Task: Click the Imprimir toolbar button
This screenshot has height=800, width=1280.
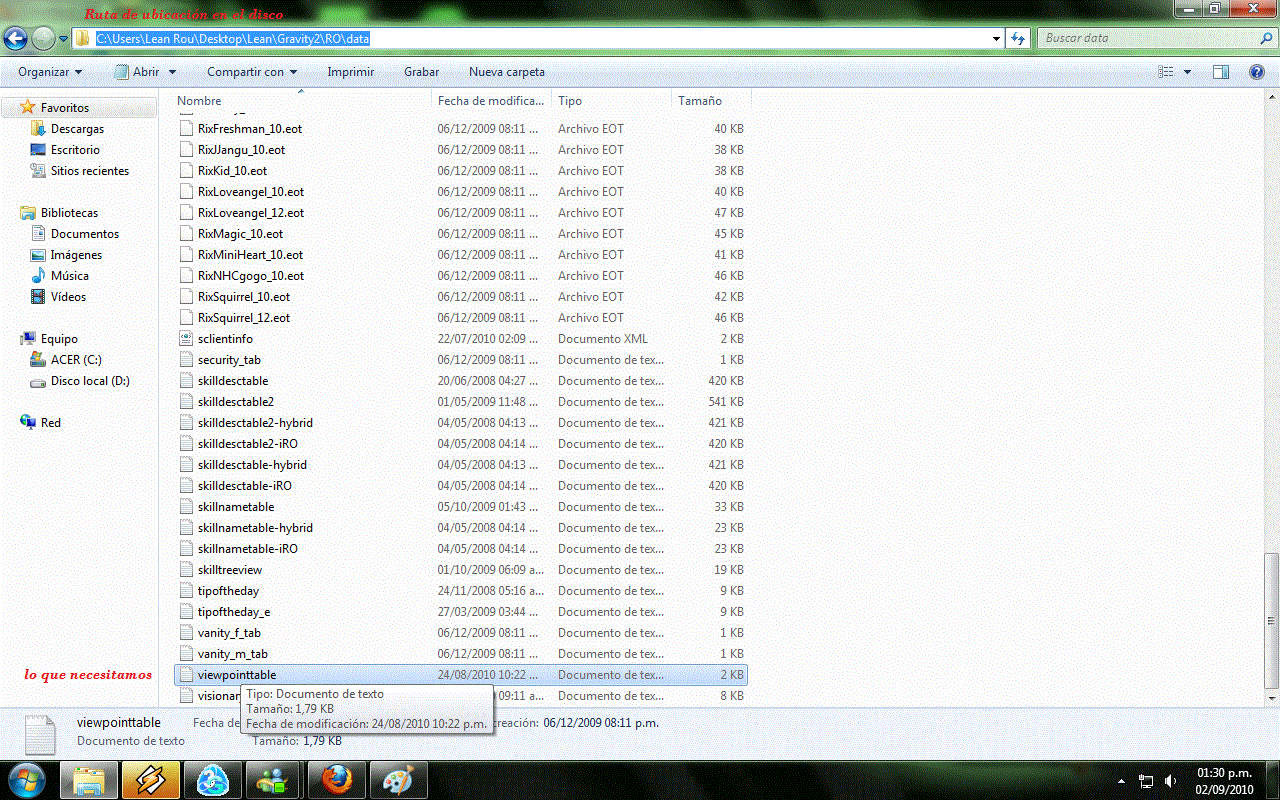Action: [350, 72]
